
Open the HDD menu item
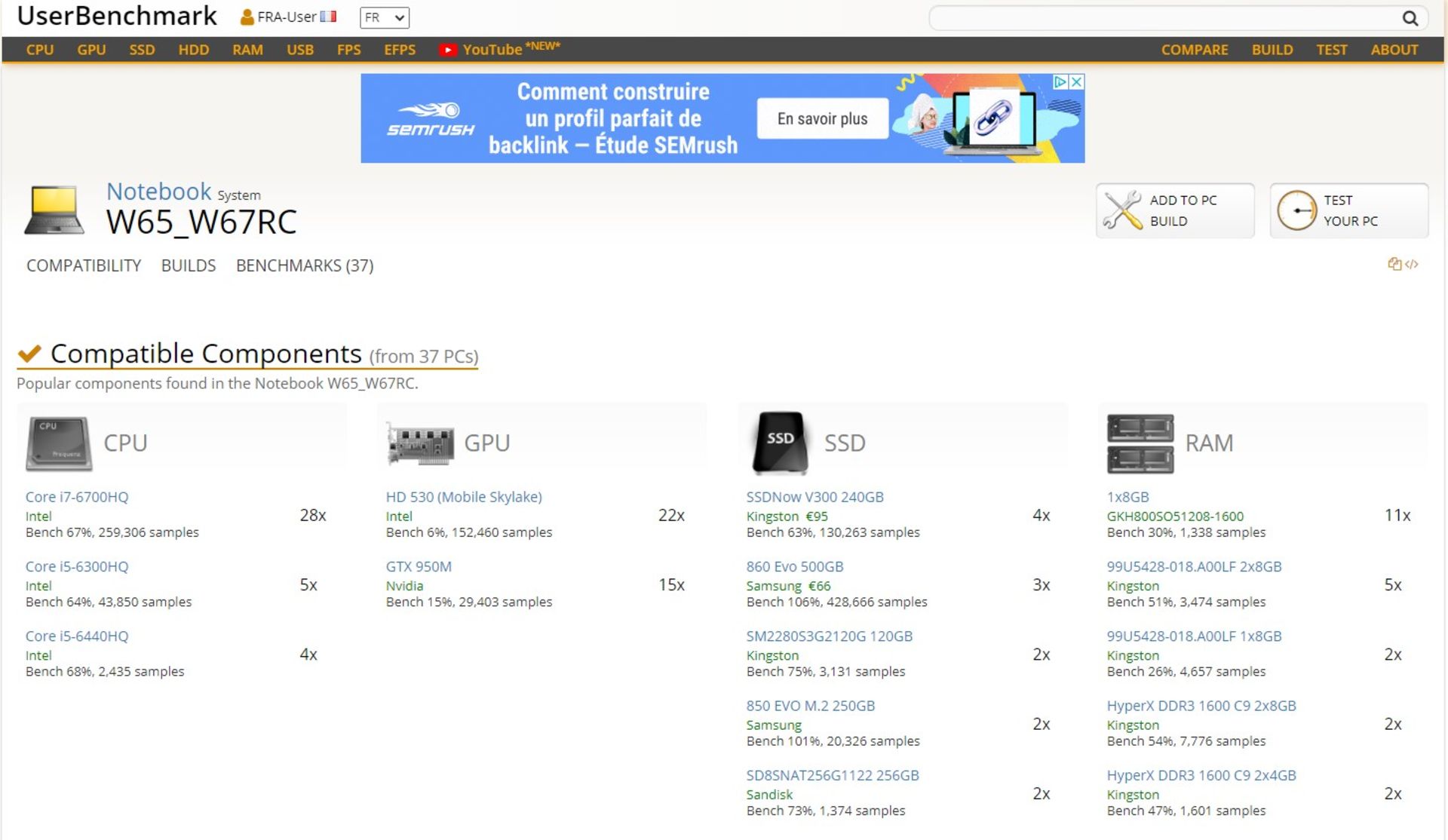click(194, 50)
